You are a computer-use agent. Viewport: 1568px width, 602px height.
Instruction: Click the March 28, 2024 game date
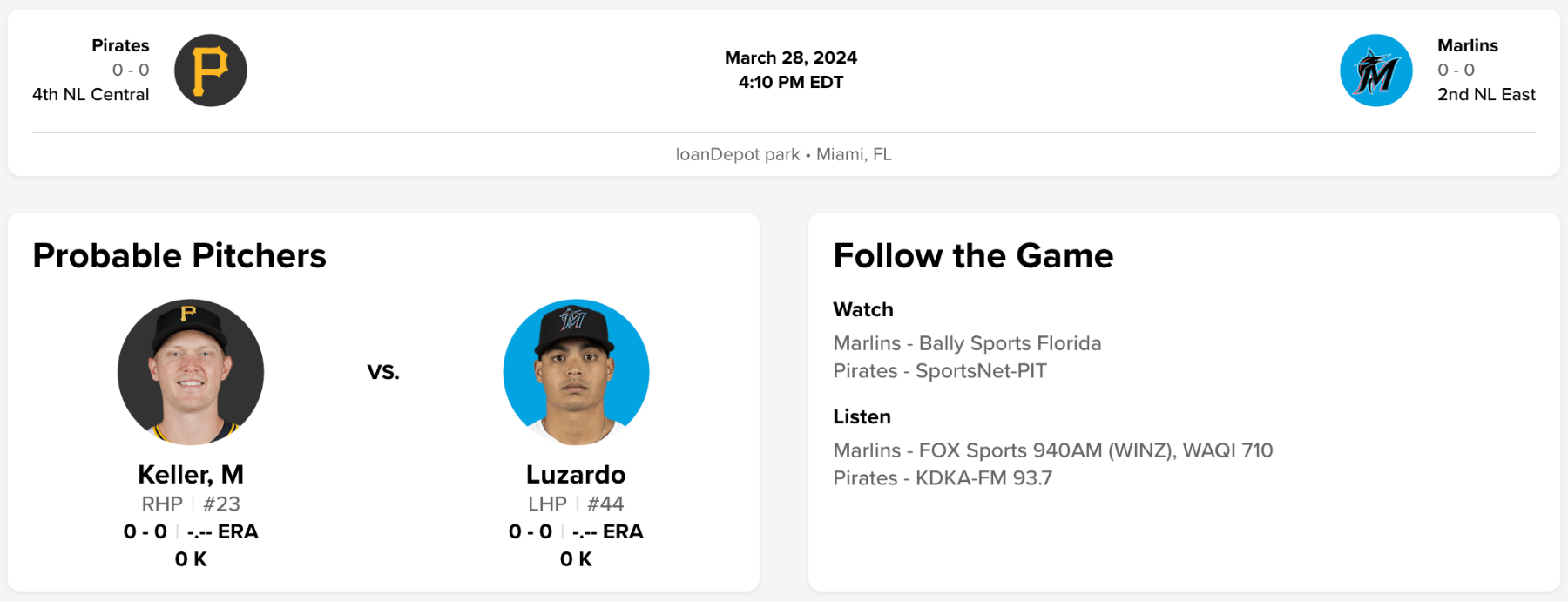pos(790,57)
